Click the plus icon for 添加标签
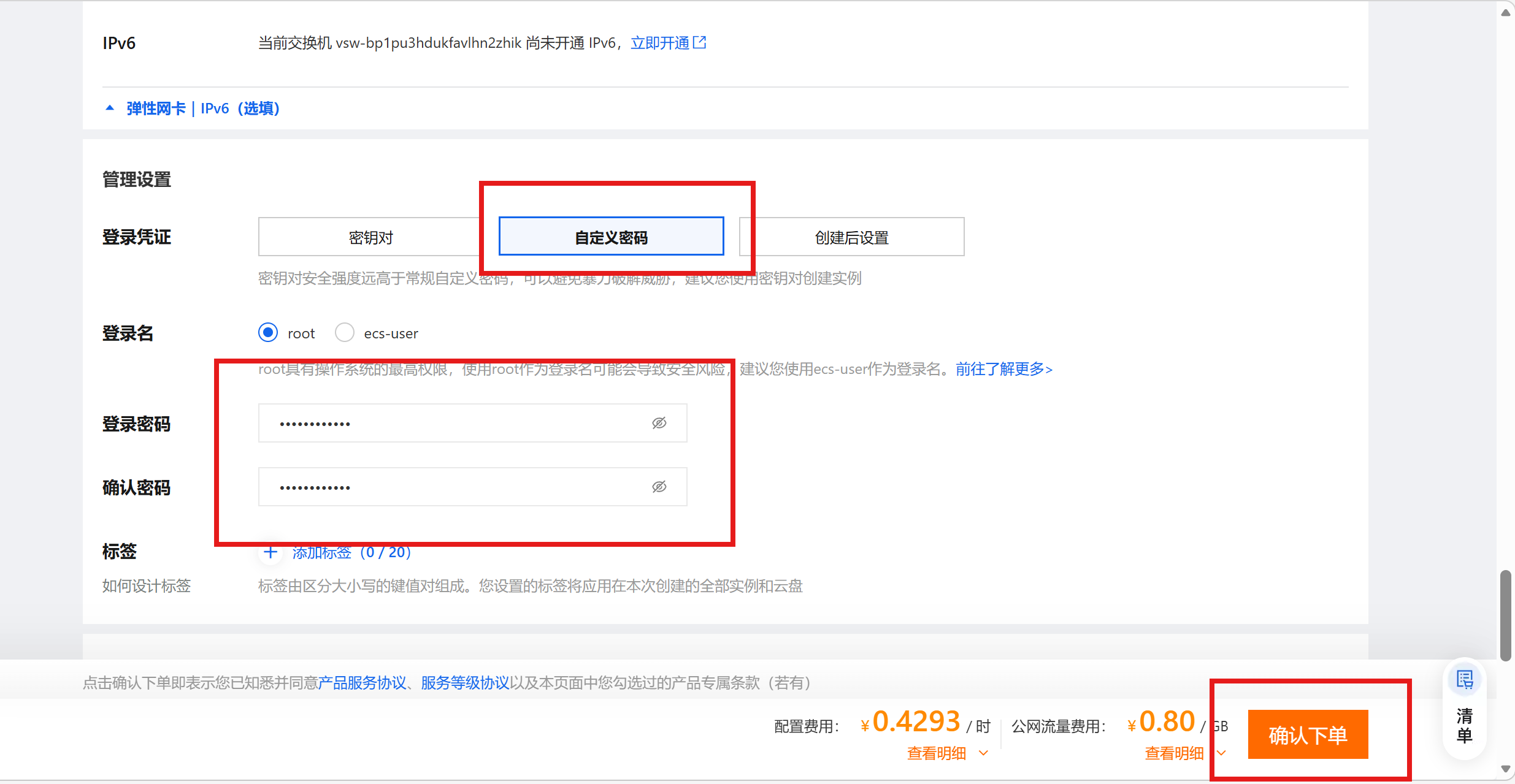Screen dimensions: 1515x784 (270, 552)
